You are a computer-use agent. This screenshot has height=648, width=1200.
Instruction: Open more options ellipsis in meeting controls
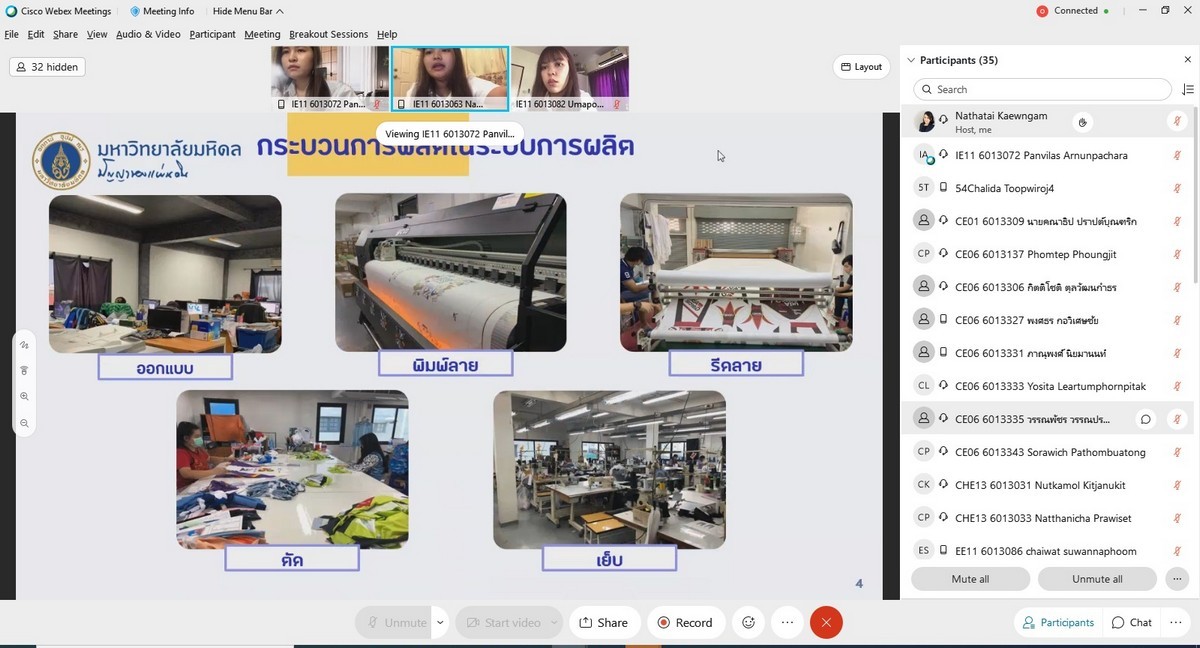pos(787,622)
